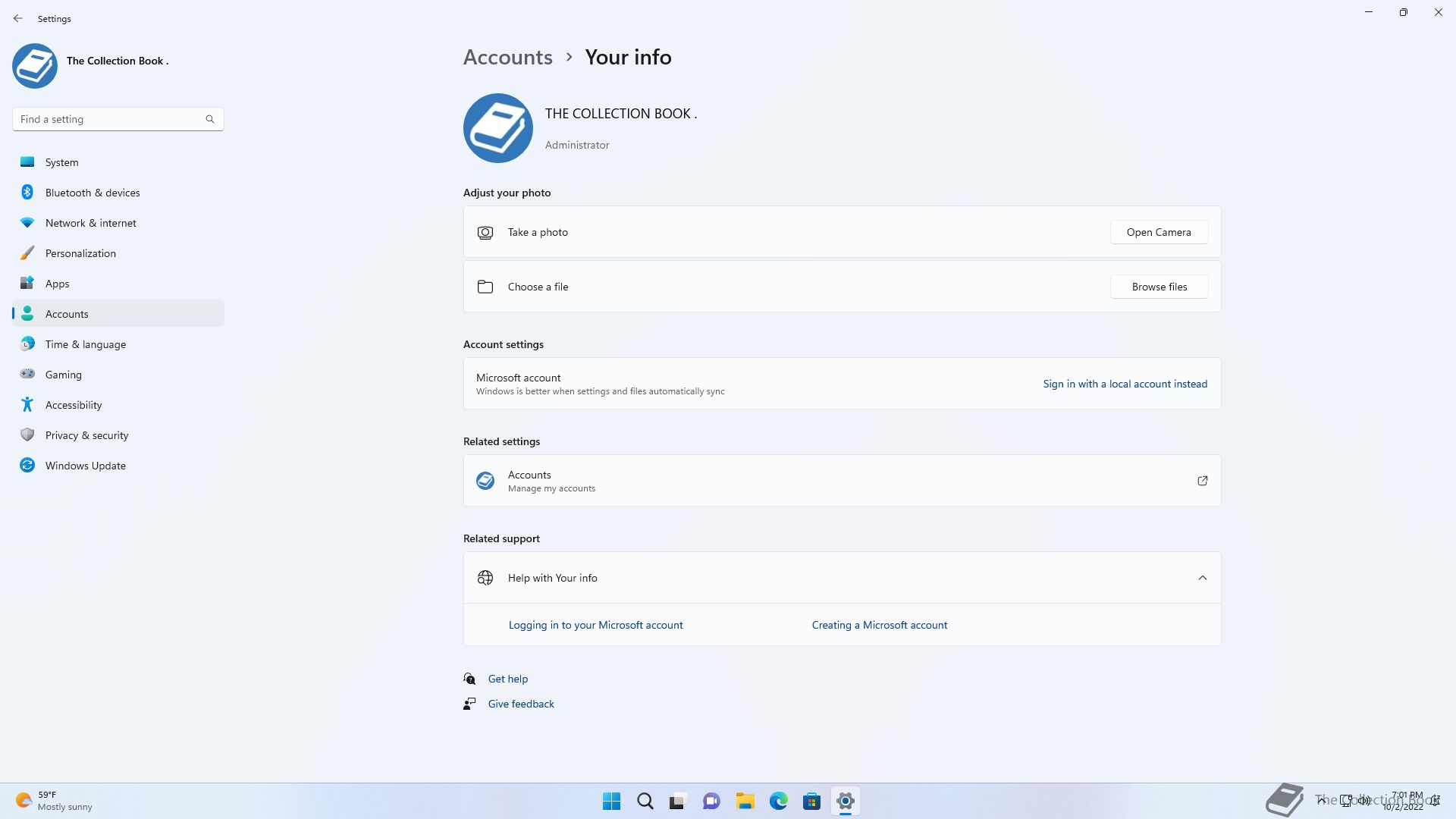Open Gaming settings category
This screenshot has width=1456, height=819.
point(118,375)
